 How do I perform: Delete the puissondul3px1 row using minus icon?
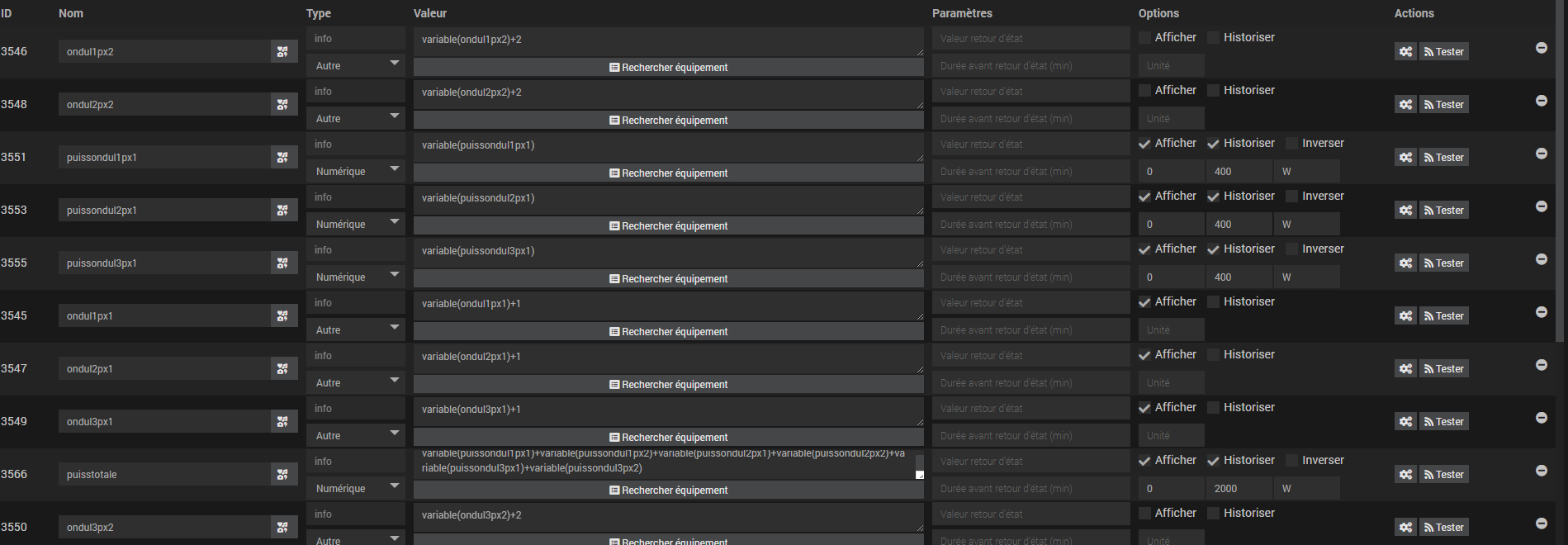coord(1541,259)
